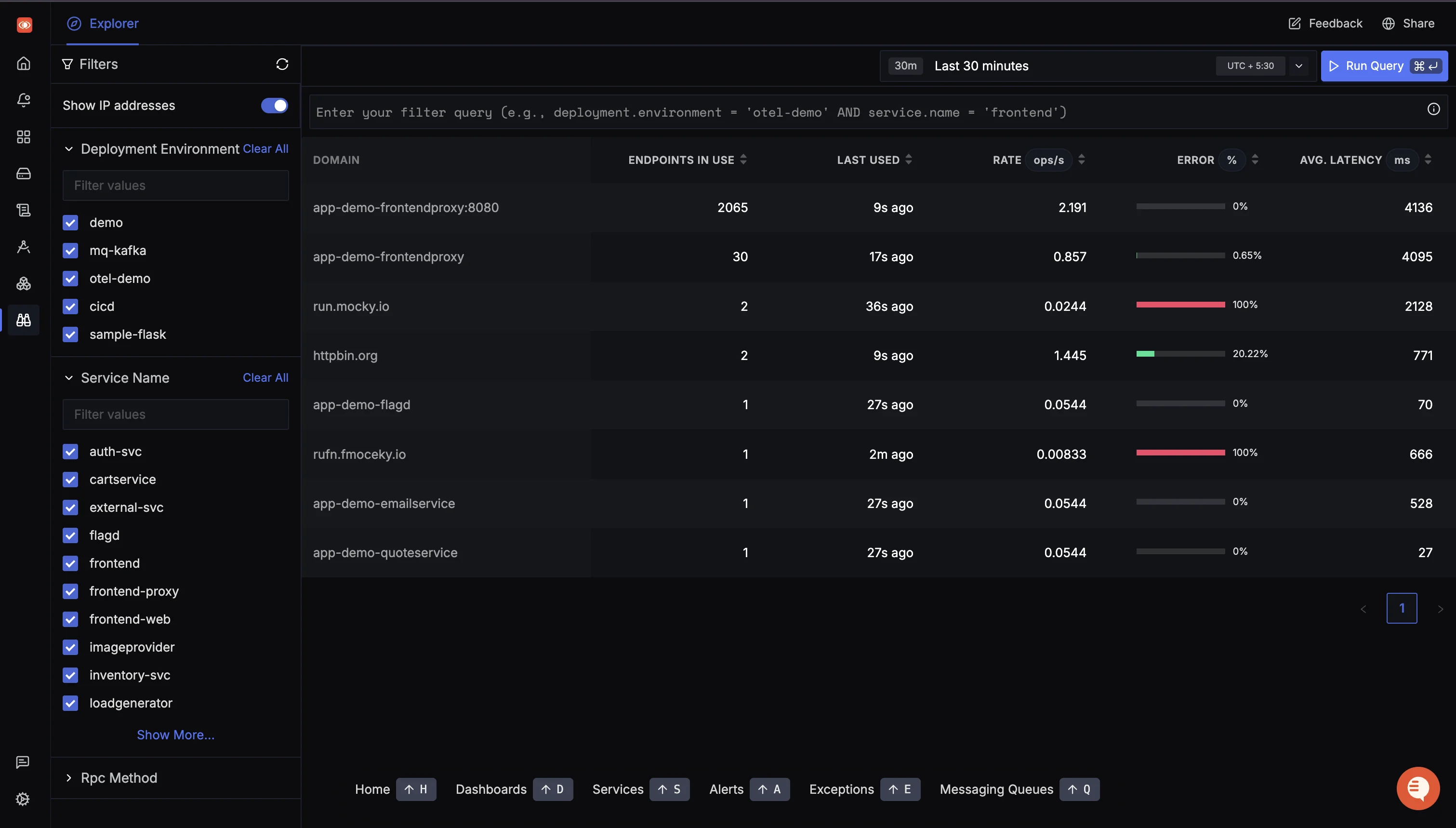Collapse the Deployment Environment section
Image resolution: width=1456 pixels, height=828 pixels.
pyautogui.click(x=69, y=148)
